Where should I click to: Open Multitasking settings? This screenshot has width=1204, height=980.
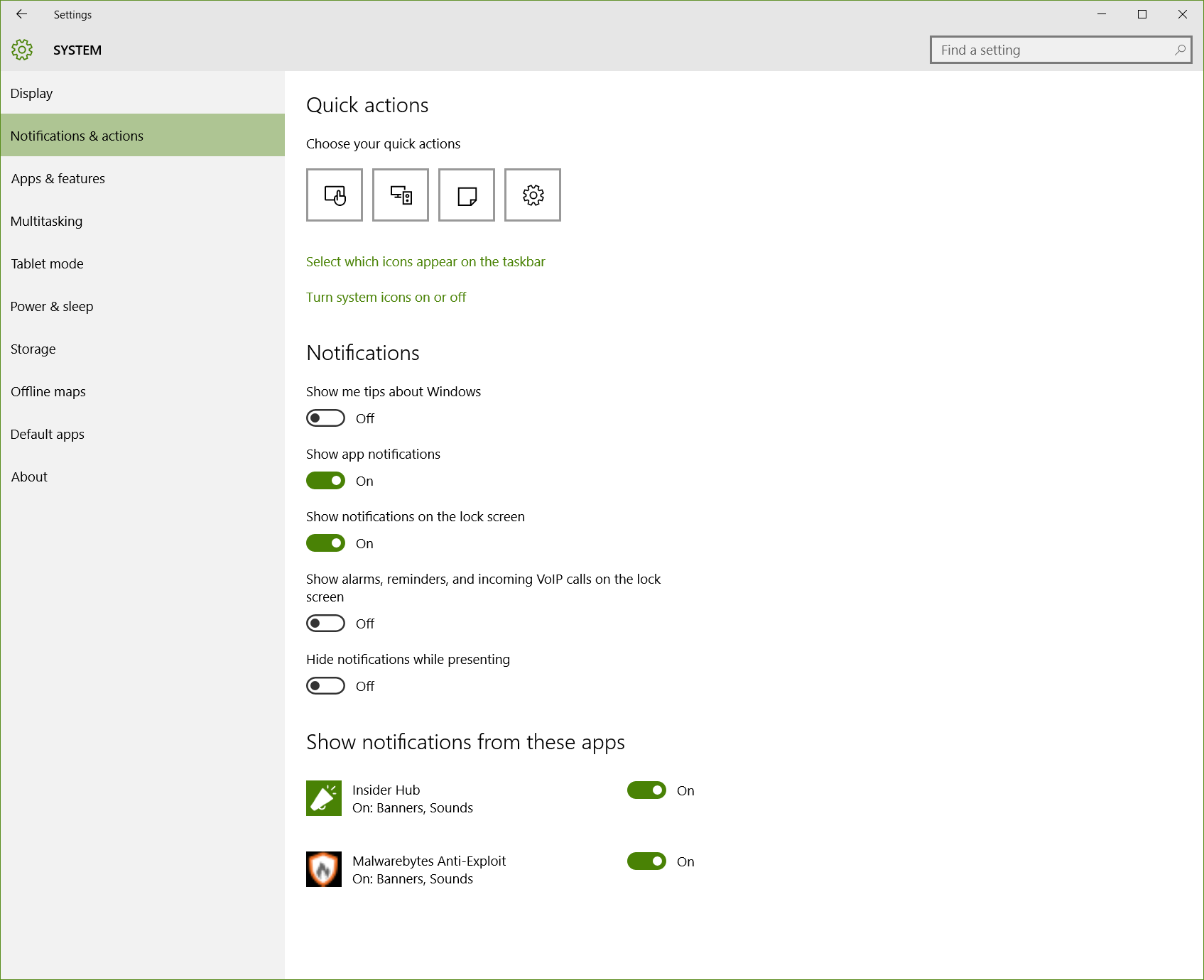143,221
